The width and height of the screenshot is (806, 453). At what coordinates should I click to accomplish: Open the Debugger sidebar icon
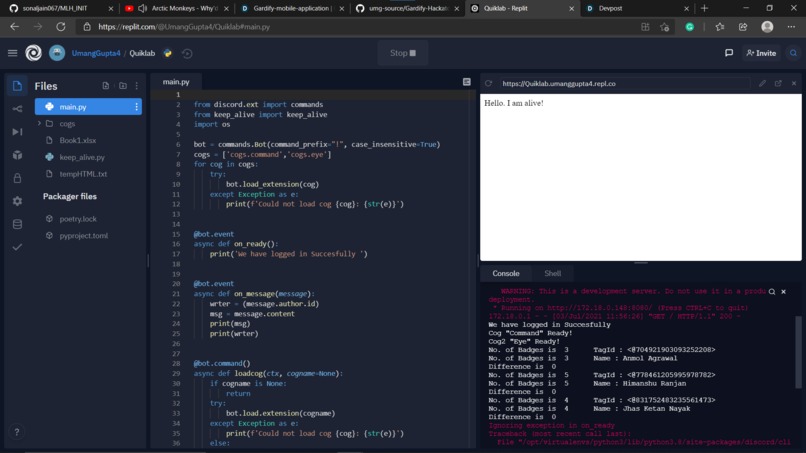pyautogui.click(x=17, y=132)
